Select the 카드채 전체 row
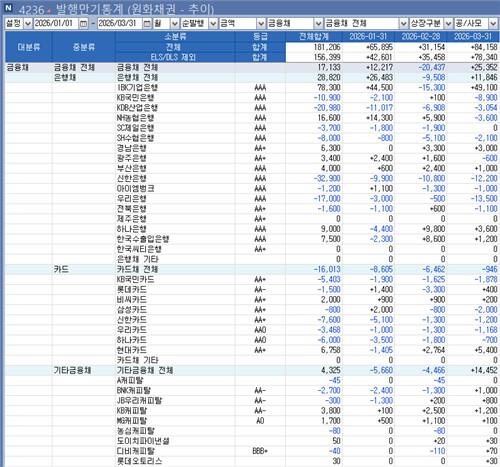This screenshot has height=467, width=500. pos(252,269)
